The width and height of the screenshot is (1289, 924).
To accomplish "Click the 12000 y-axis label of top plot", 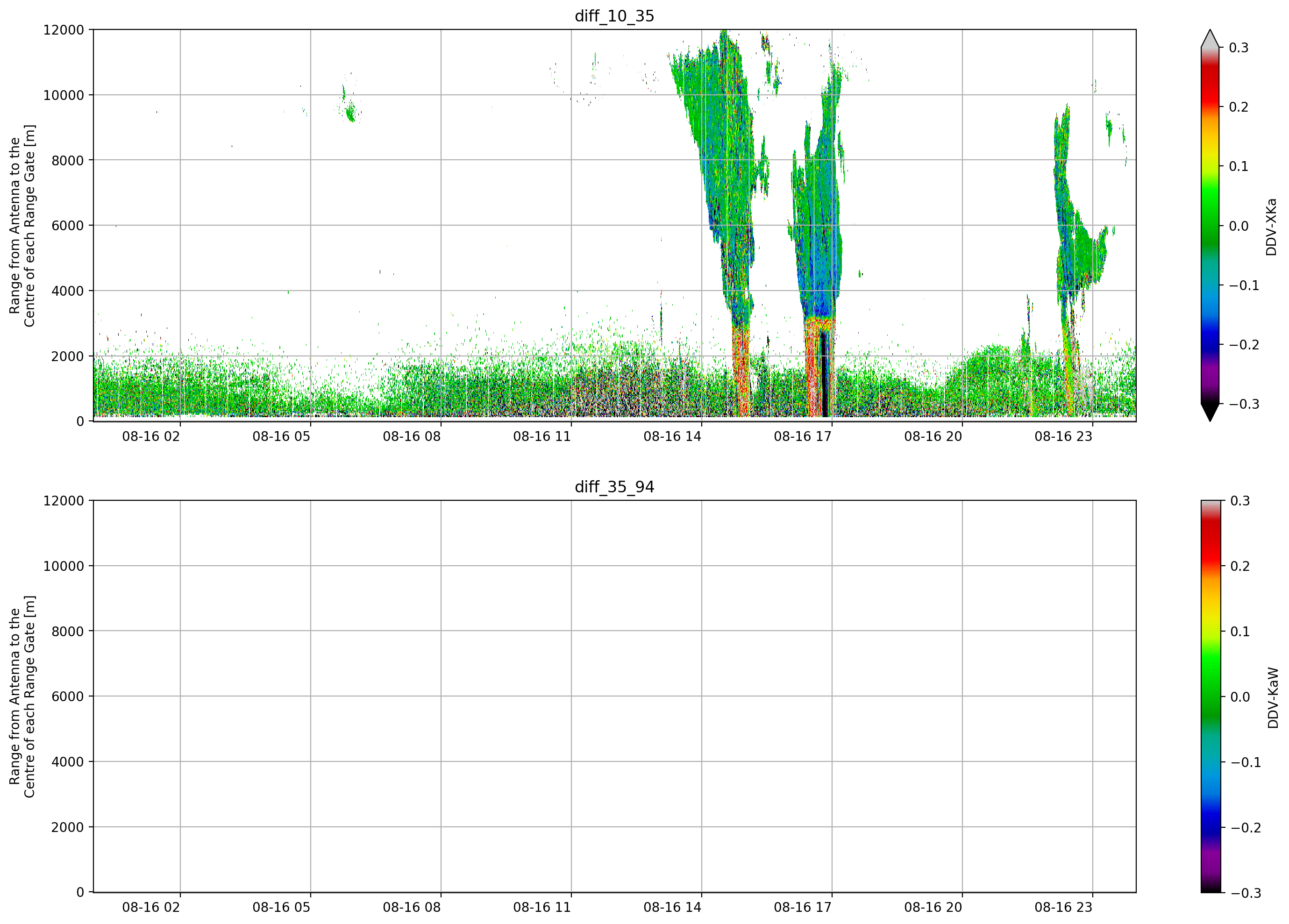I will 64,29.
